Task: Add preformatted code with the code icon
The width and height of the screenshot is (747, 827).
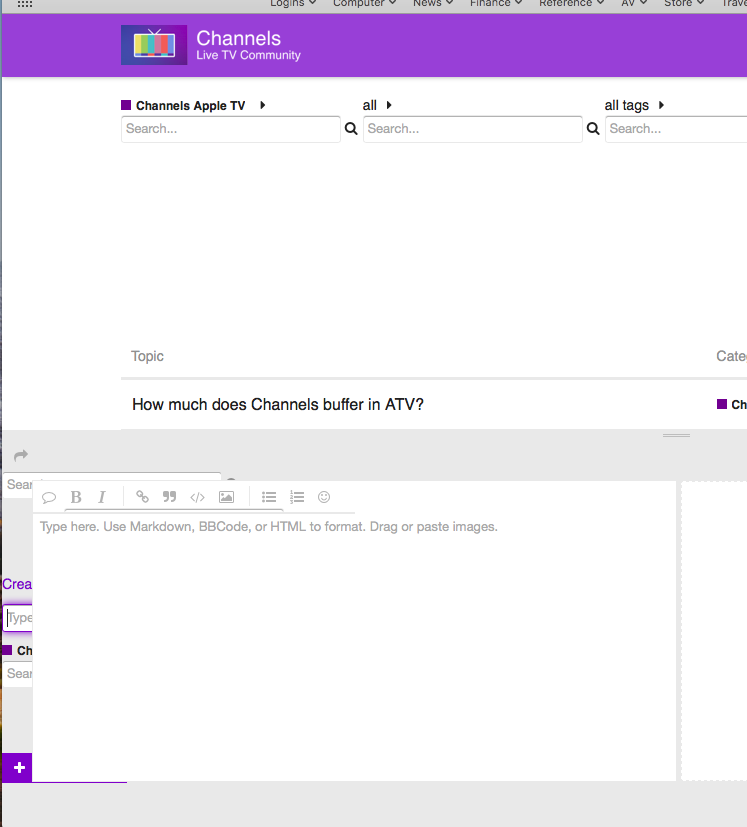Action: 197,497
